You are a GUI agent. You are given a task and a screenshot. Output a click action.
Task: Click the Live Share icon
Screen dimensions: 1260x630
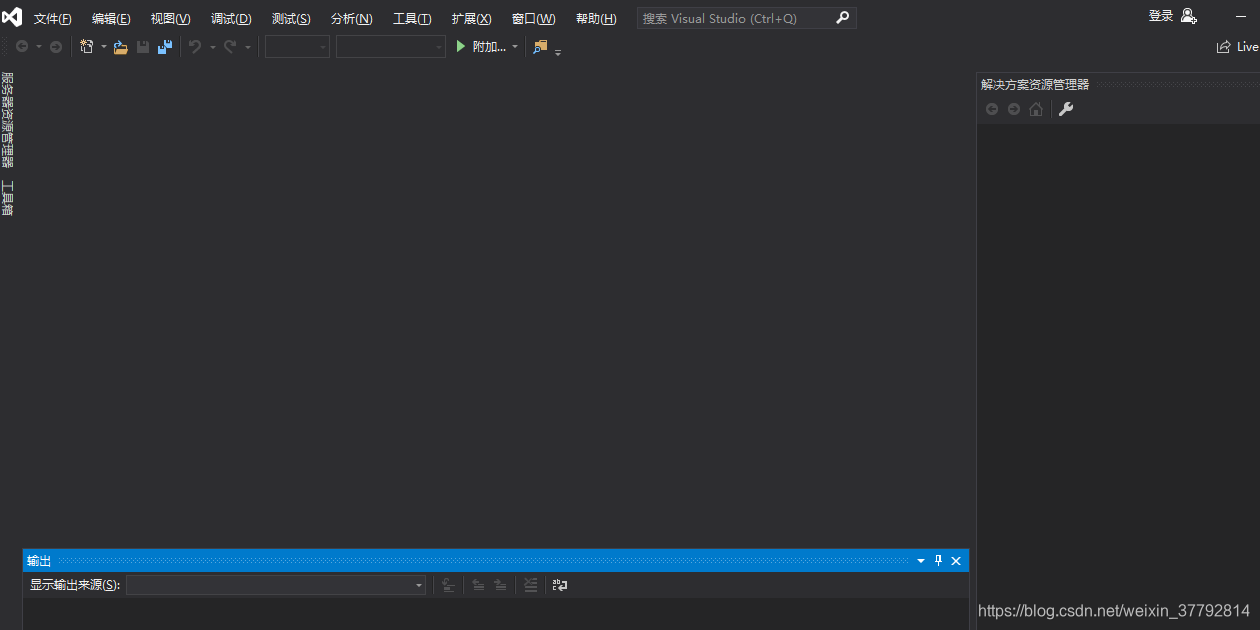[x=1223, y=47]
